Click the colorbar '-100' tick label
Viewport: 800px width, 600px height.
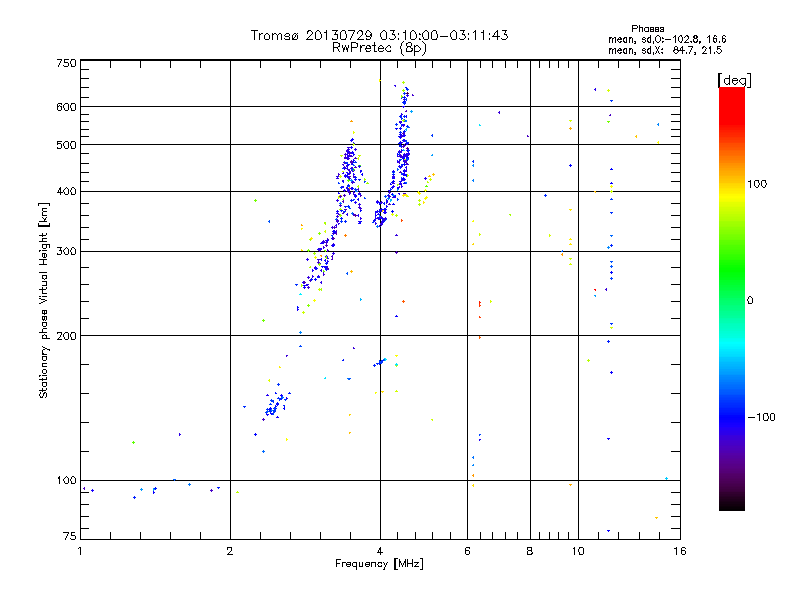pyautogui.click(x=762, y=417)
